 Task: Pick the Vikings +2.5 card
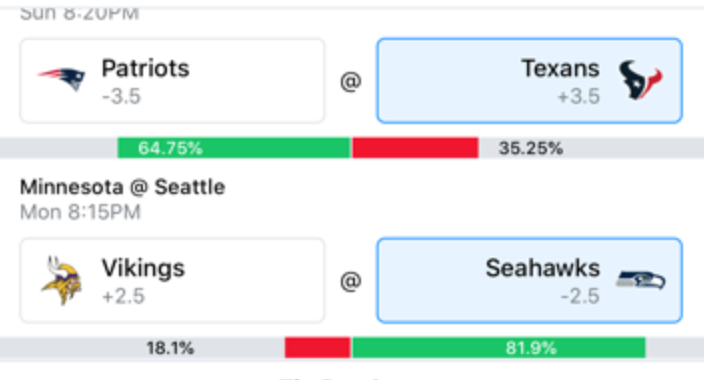pos(172,280)
